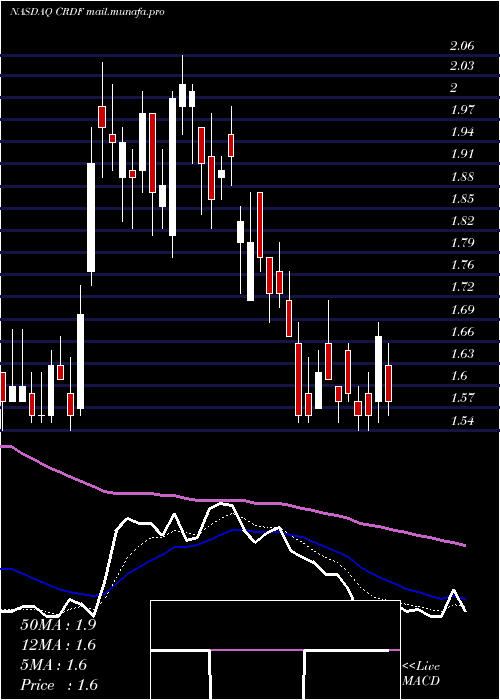The image size is (500, 700).
Task: Click the <<Live MACD label
Action: [x=421, y=673]
